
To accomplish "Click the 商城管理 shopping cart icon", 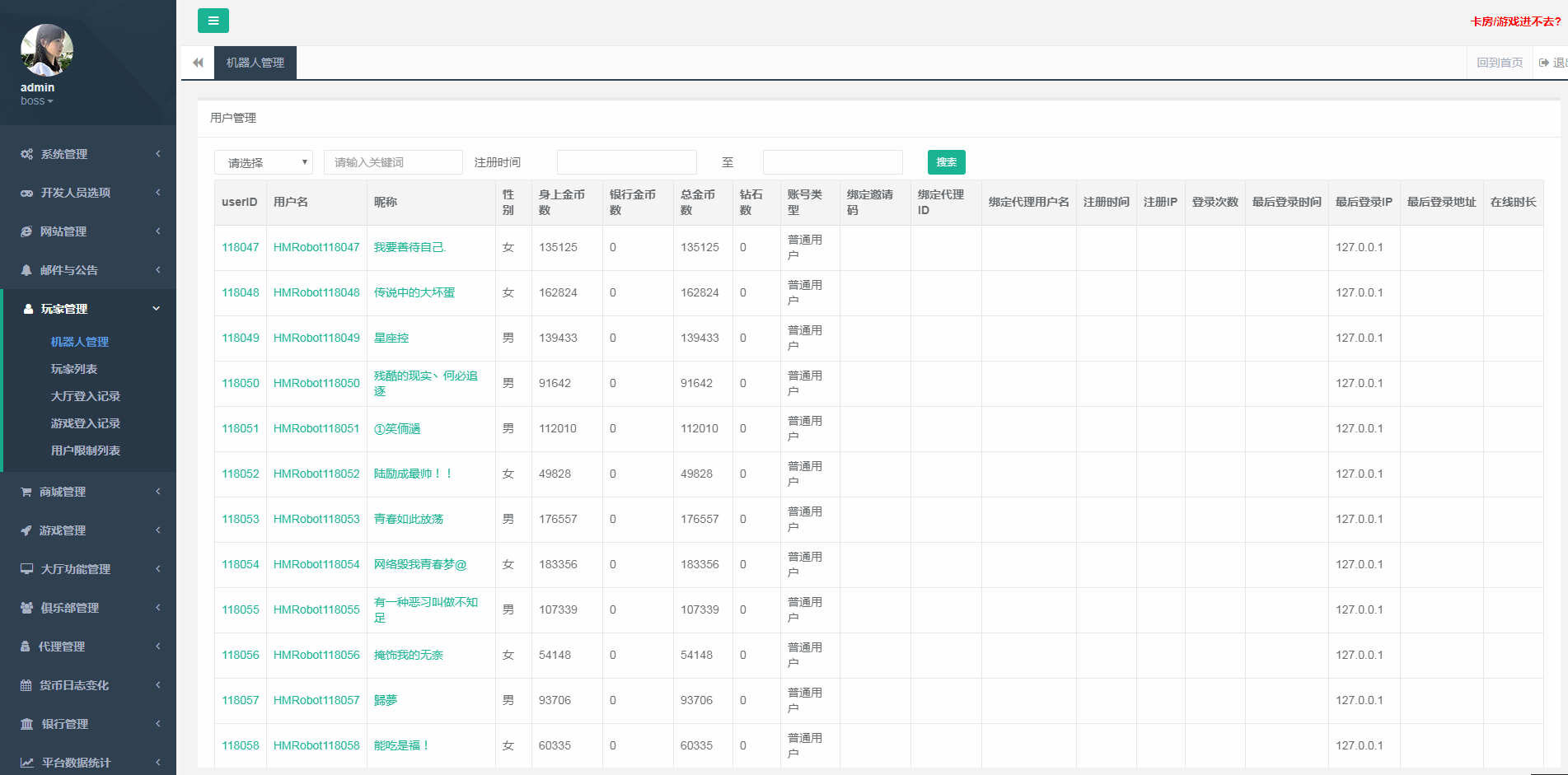I will click(26, 492).
